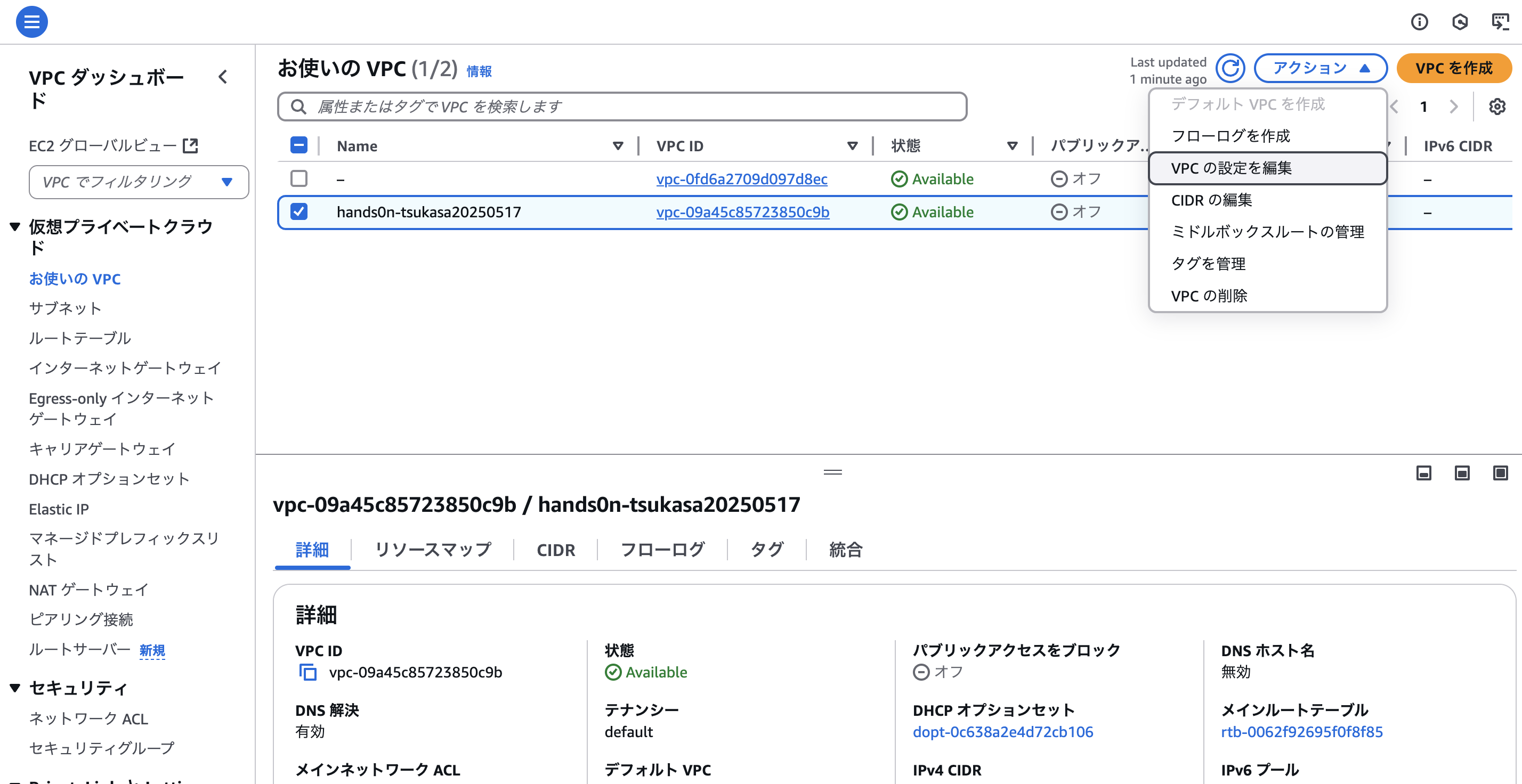Maximize details panel to full view icon
Image resolution: width=1522 pixels, height=784 pixels.
[x=1500, y=473]
